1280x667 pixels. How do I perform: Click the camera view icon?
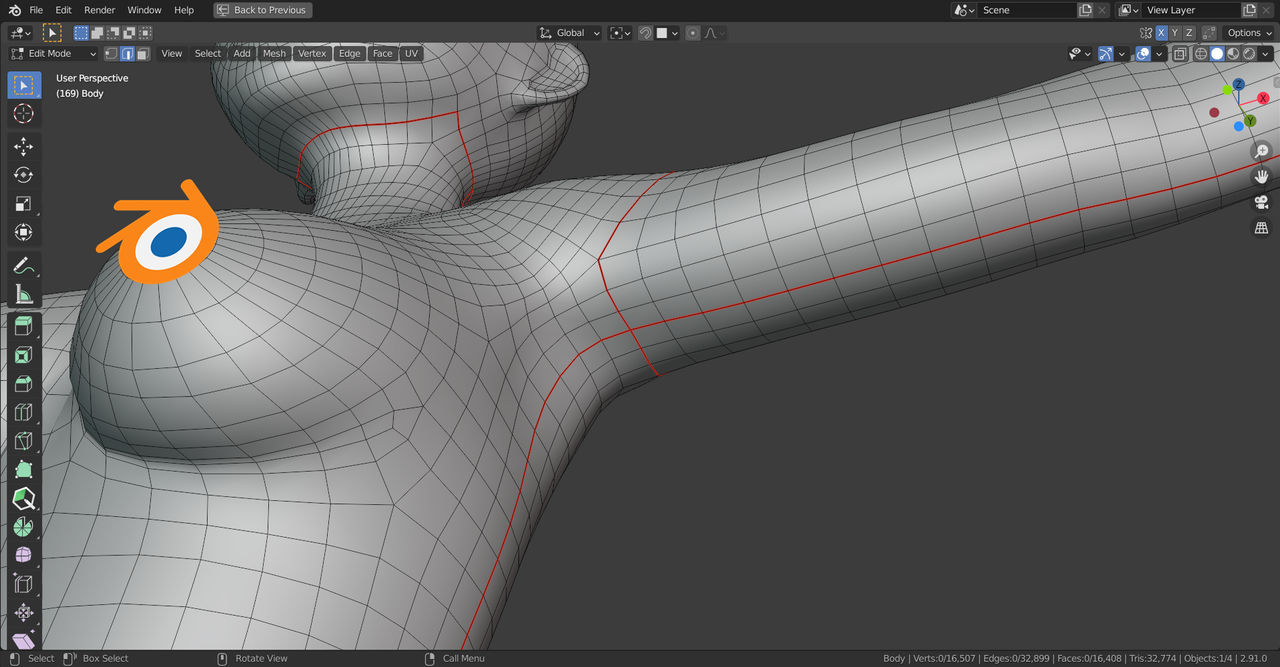[1261, 202]
